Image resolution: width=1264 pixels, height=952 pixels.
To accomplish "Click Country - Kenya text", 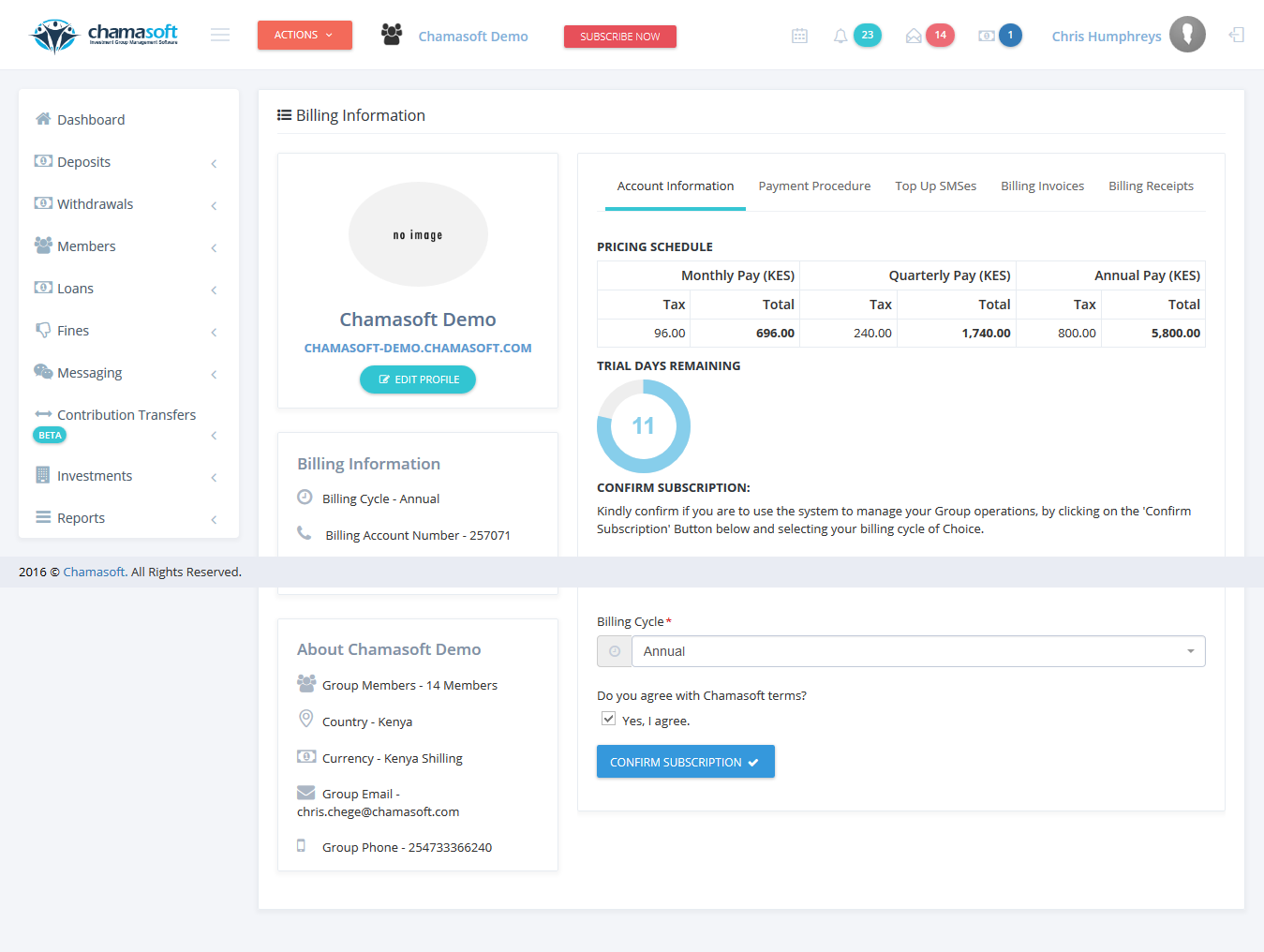I will point(367,721).
